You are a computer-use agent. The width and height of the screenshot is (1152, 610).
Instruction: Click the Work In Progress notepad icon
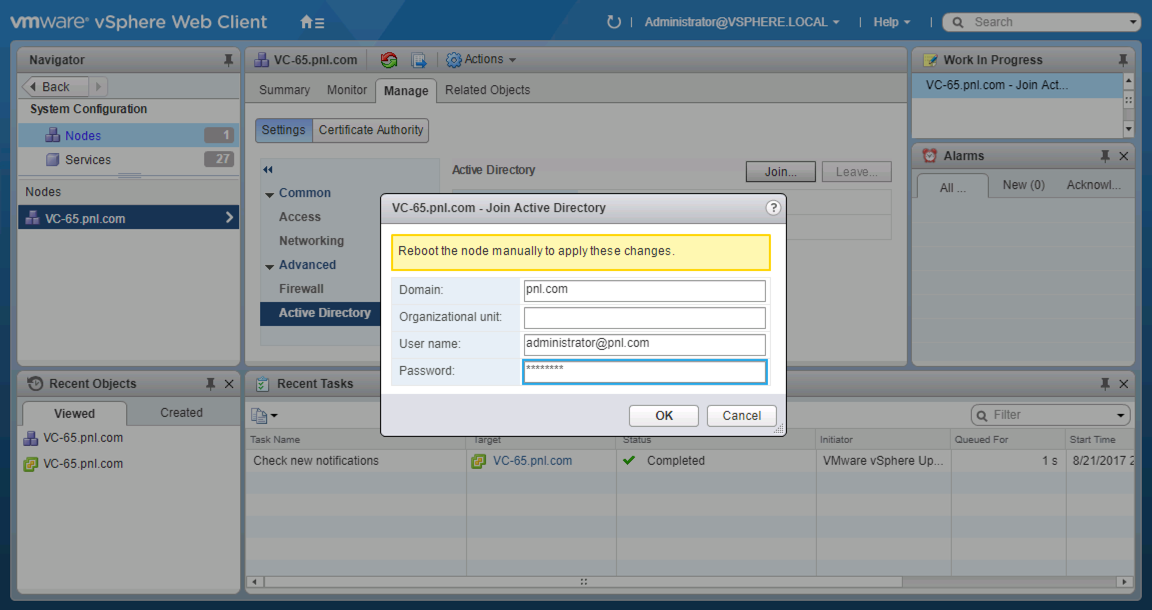[930, 60]
